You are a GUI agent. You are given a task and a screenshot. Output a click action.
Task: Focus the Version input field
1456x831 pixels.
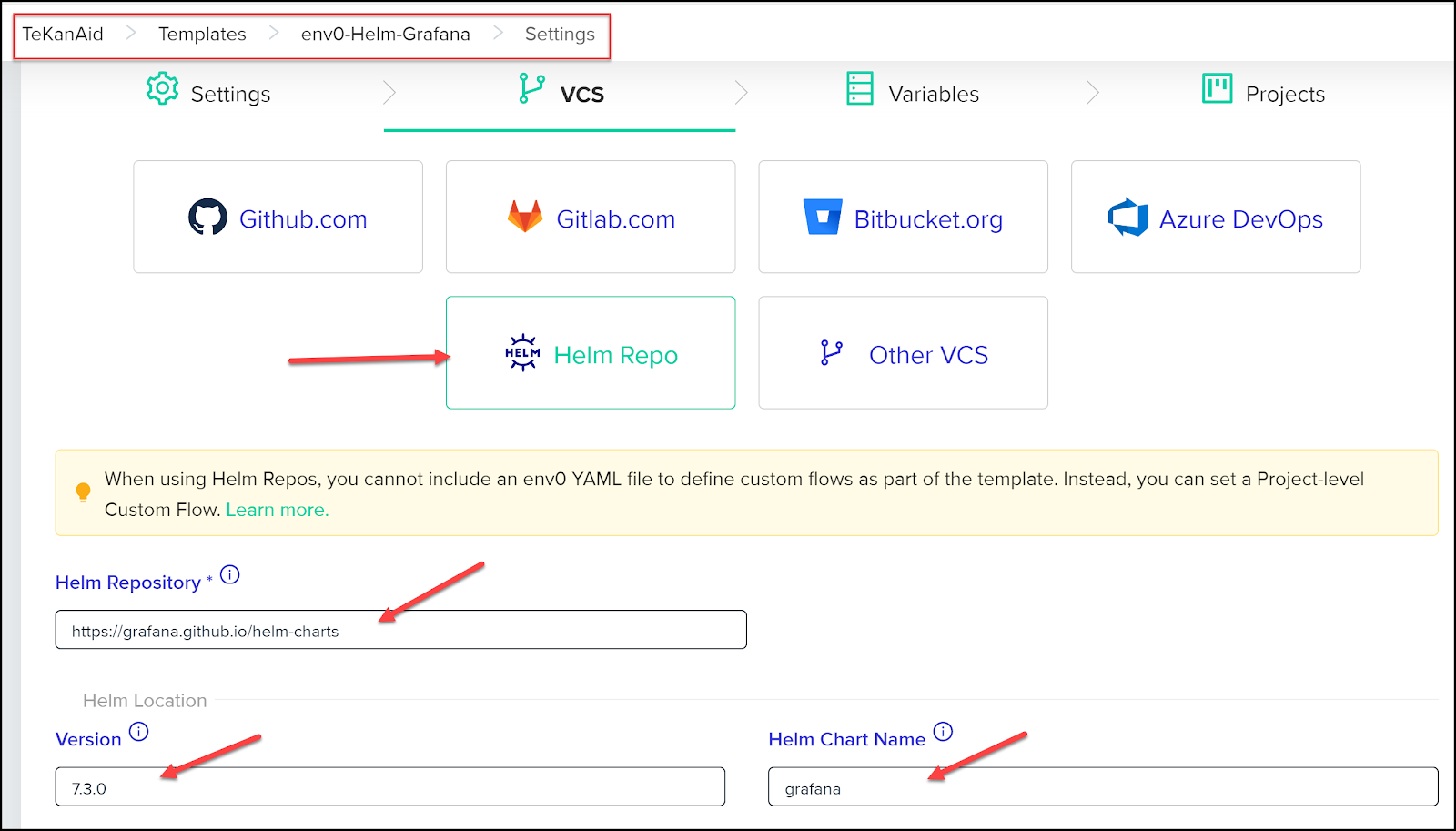[389, 786]
